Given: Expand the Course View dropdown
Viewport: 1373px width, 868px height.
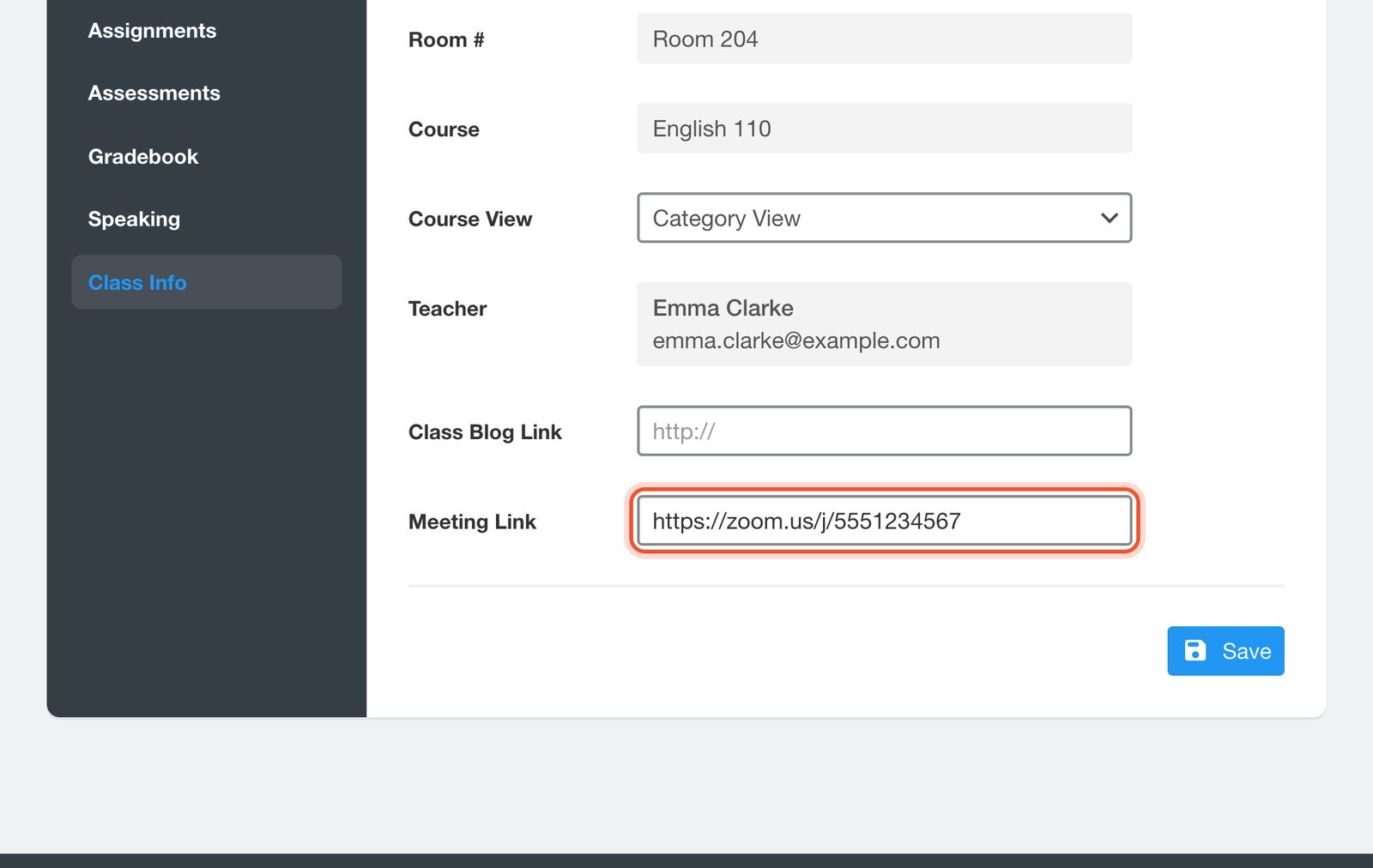Looking at the screenshot, I should pyautogui.click(x=884, y=218).
